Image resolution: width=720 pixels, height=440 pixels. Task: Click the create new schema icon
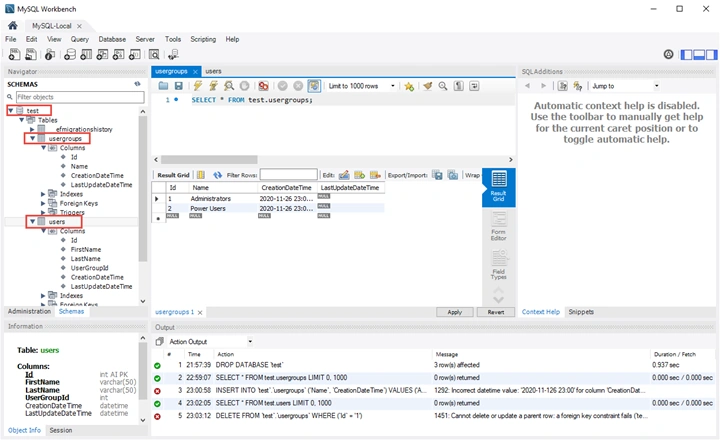pos(70,55)
